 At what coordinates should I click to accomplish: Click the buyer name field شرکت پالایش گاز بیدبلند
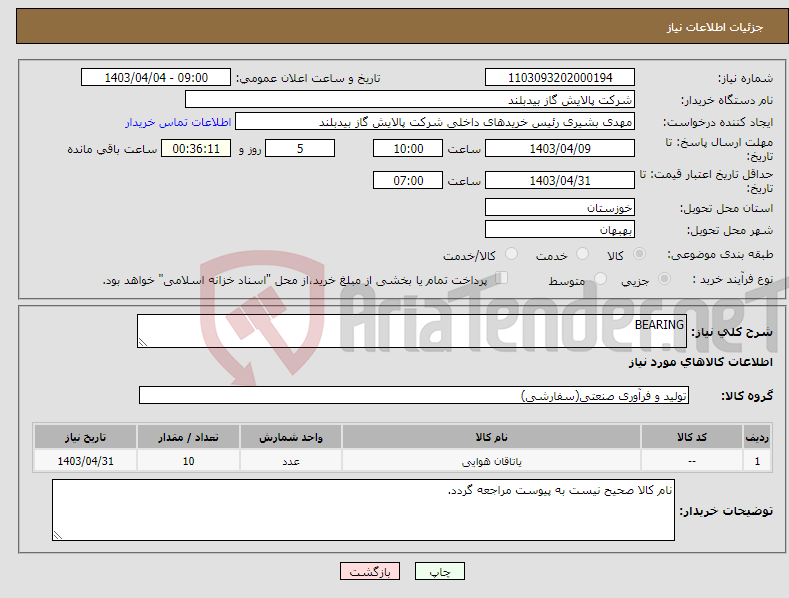point(410,100)
